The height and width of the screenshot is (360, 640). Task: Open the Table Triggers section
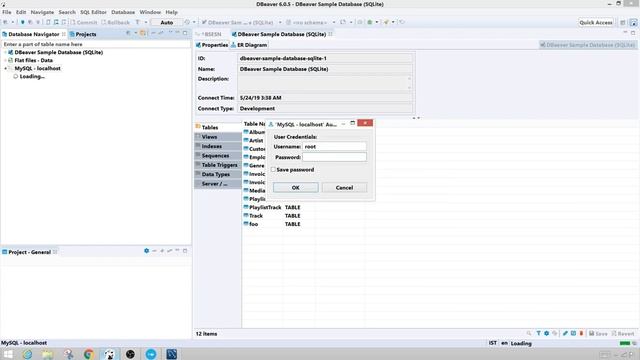(x=218, y=165)
